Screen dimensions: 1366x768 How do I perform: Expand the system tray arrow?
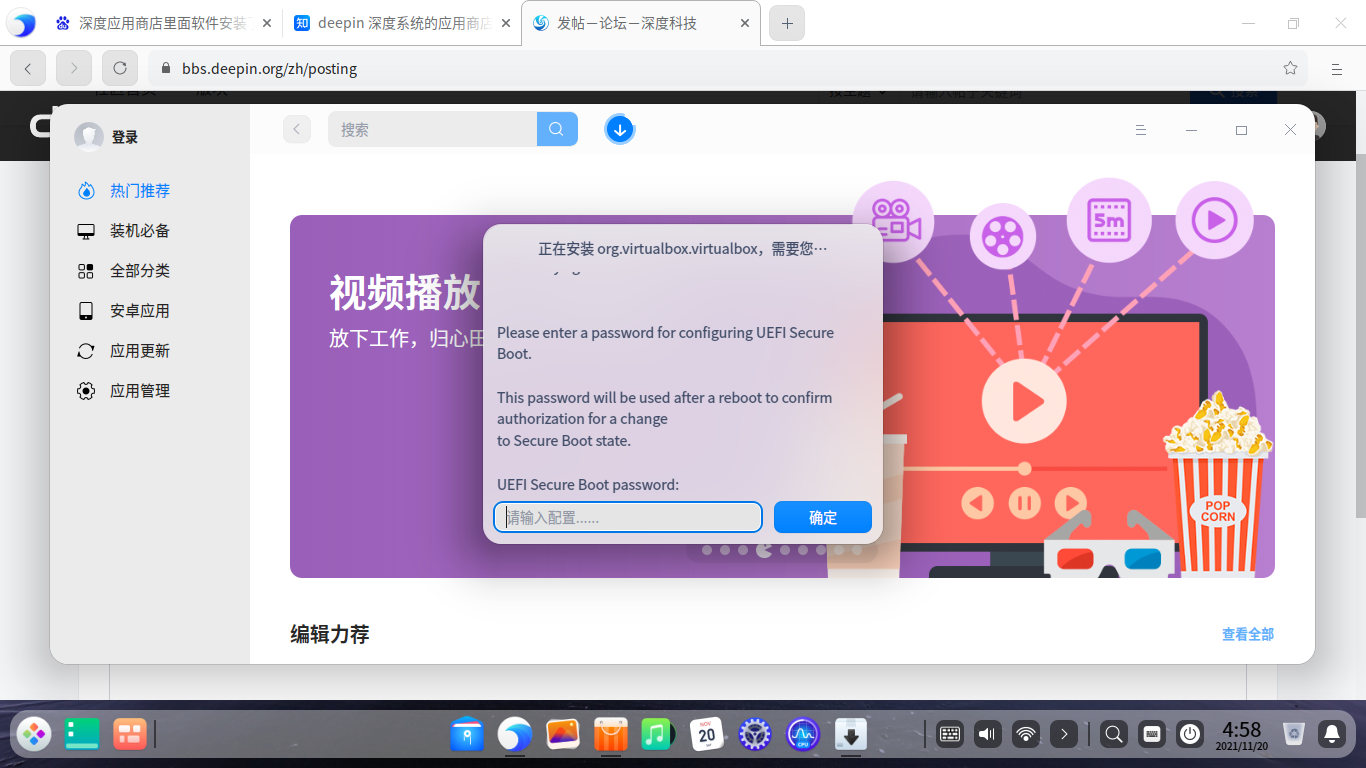pos(1064,734)
